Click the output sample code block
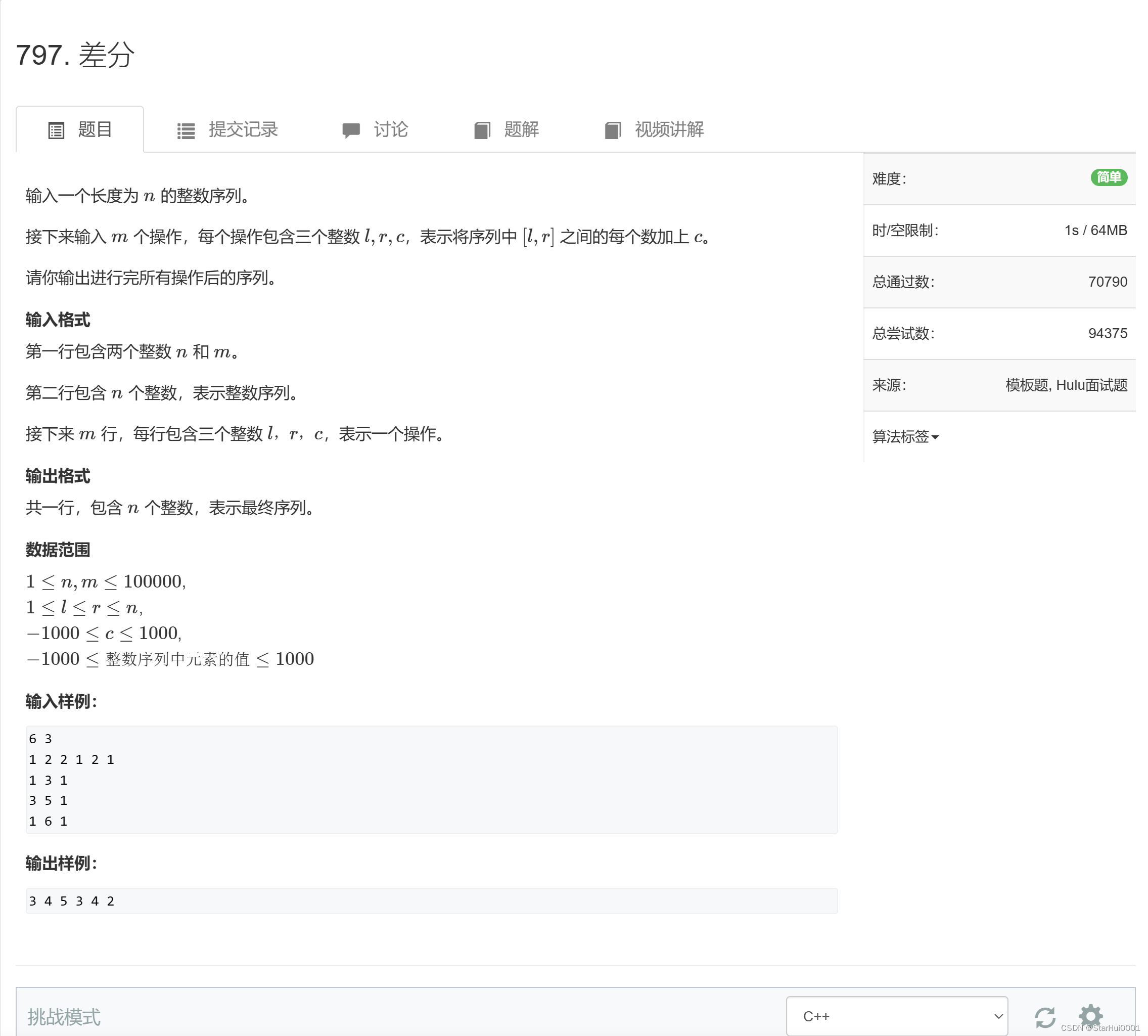 point(431,900)
